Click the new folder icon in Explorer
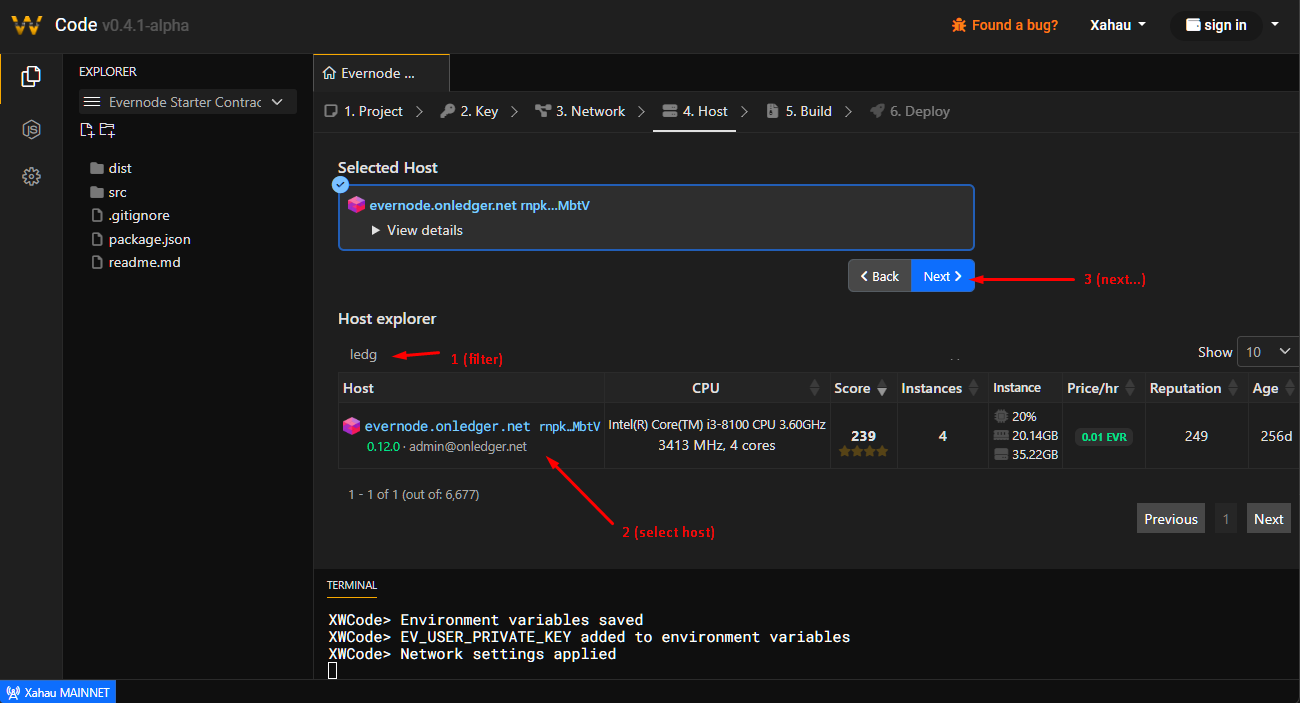1300x703 pixels. coord(107,130)
